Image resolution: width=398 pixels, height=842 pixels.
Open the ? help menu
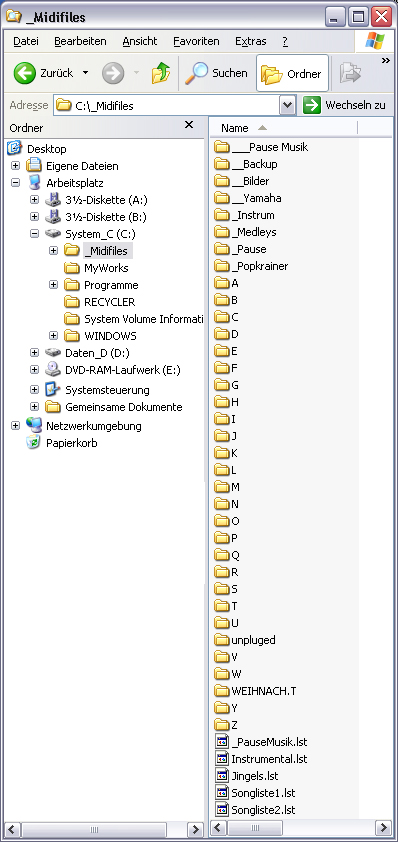pos(285,41)
